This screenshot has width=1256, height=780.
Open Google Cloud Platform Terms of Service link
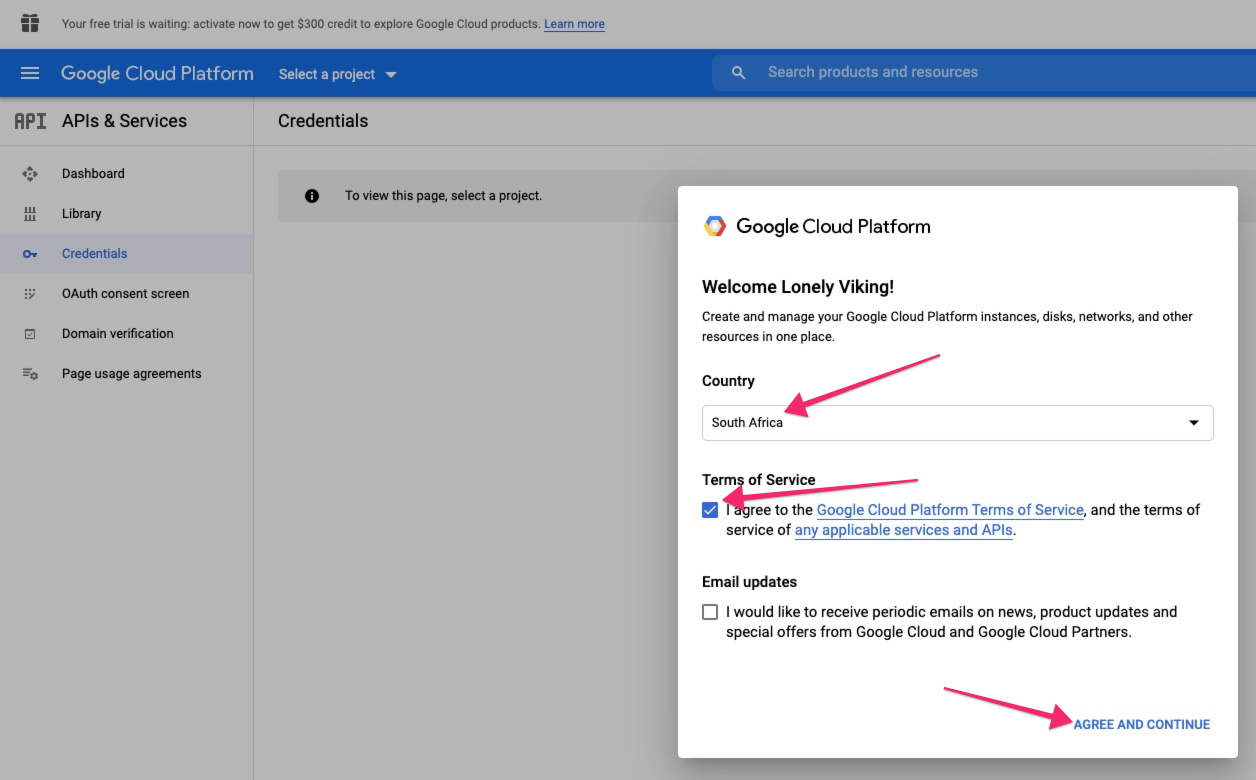(x=950, y=510)
